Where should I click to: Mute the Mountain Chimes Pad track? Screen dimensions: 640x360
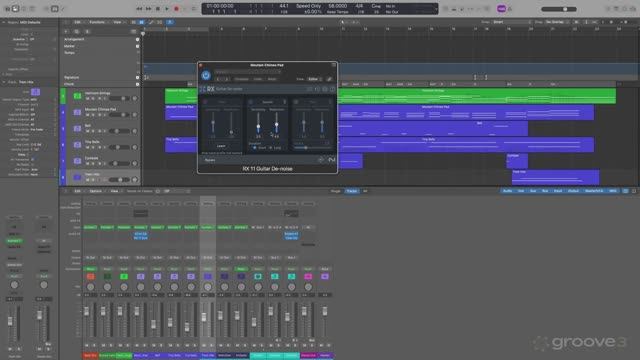point(87,115)
